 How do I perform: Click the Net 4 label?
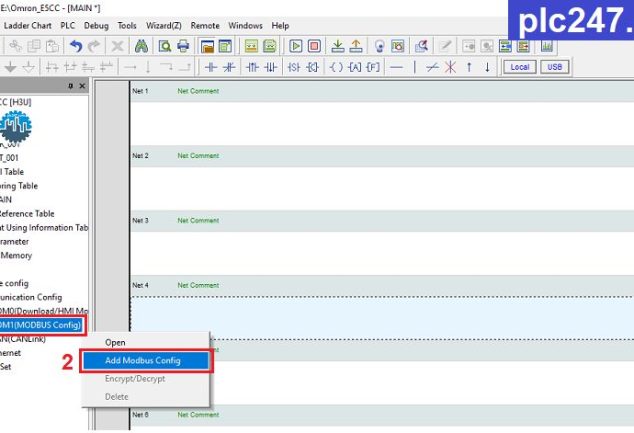(140, 285)
